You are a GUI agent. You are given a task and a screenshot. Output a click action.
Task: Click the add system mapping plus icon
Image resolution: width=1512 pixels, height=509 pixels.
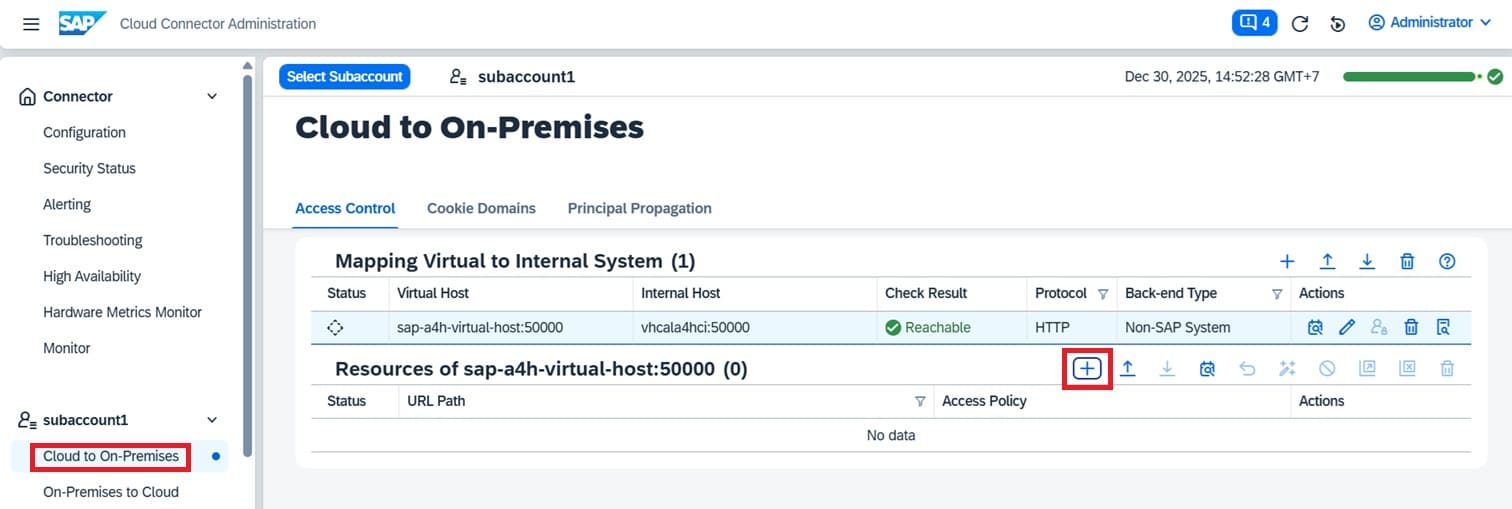pos(1287,261)
